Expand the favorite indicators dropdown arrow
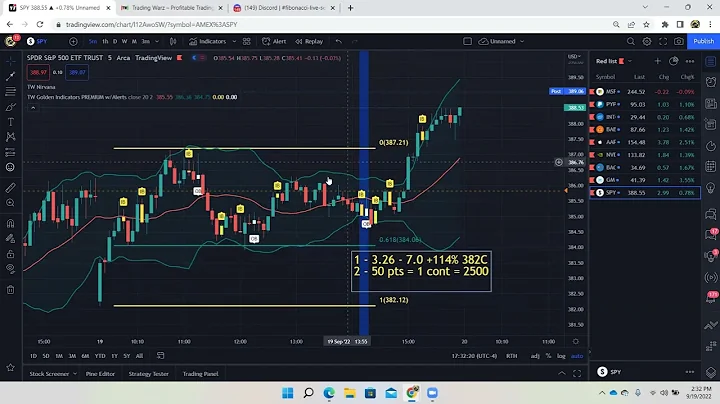Viewport: 720px width, 404px height. click(234, 41)
